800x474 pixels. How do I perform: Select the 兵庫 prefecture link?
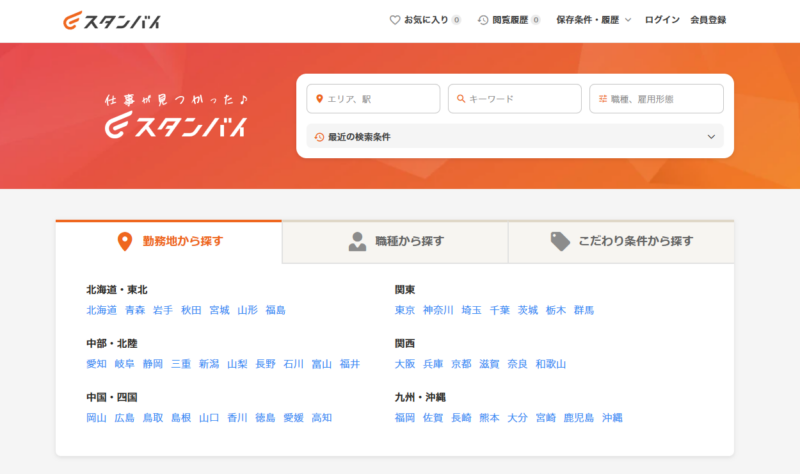pos(433,364)
